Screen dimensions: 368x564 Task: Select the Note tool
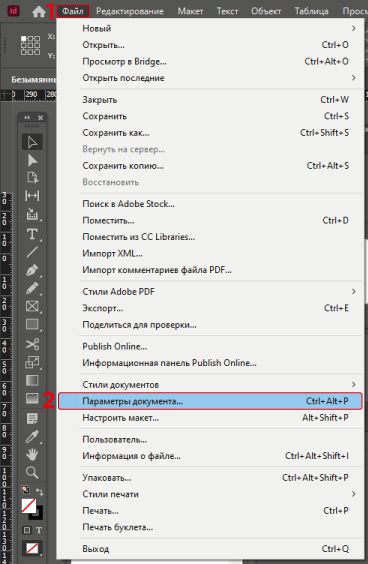pos(32,418)
